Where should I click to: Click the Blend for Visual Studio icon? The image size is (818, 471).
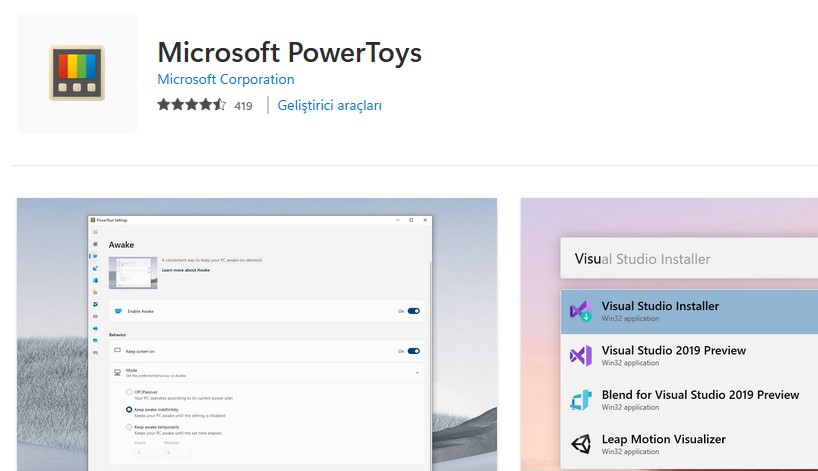[581, 400]
